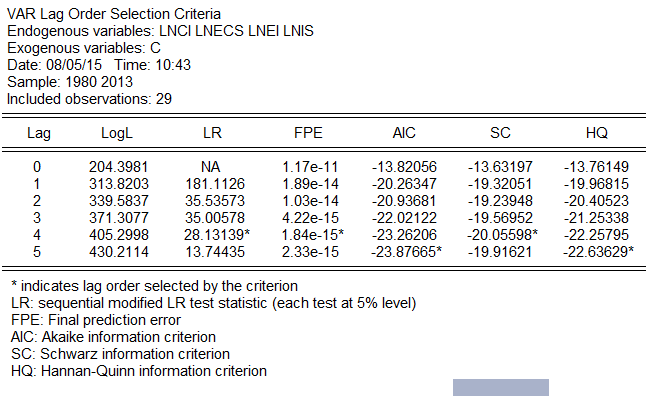Click the LogL value 204.3981

point(118,166)
